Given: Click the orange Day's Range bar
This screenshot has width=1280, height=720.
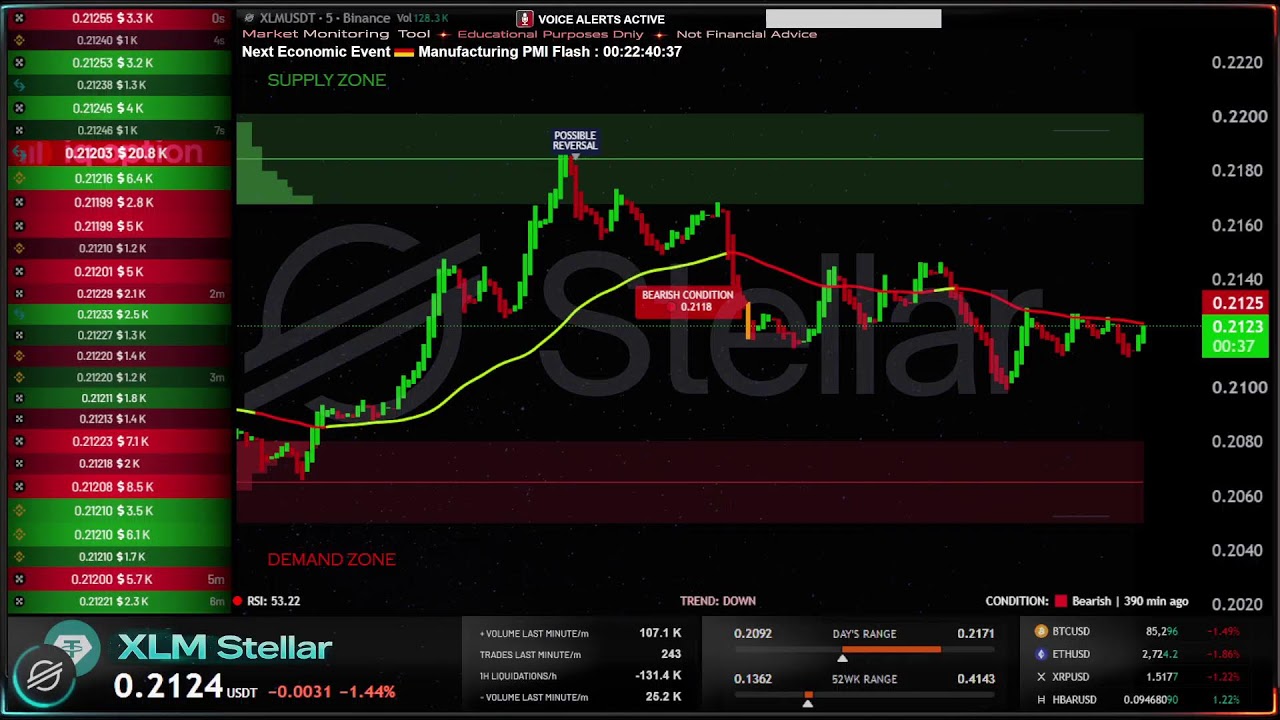Looking at the screenshot, I should (891, 649).
